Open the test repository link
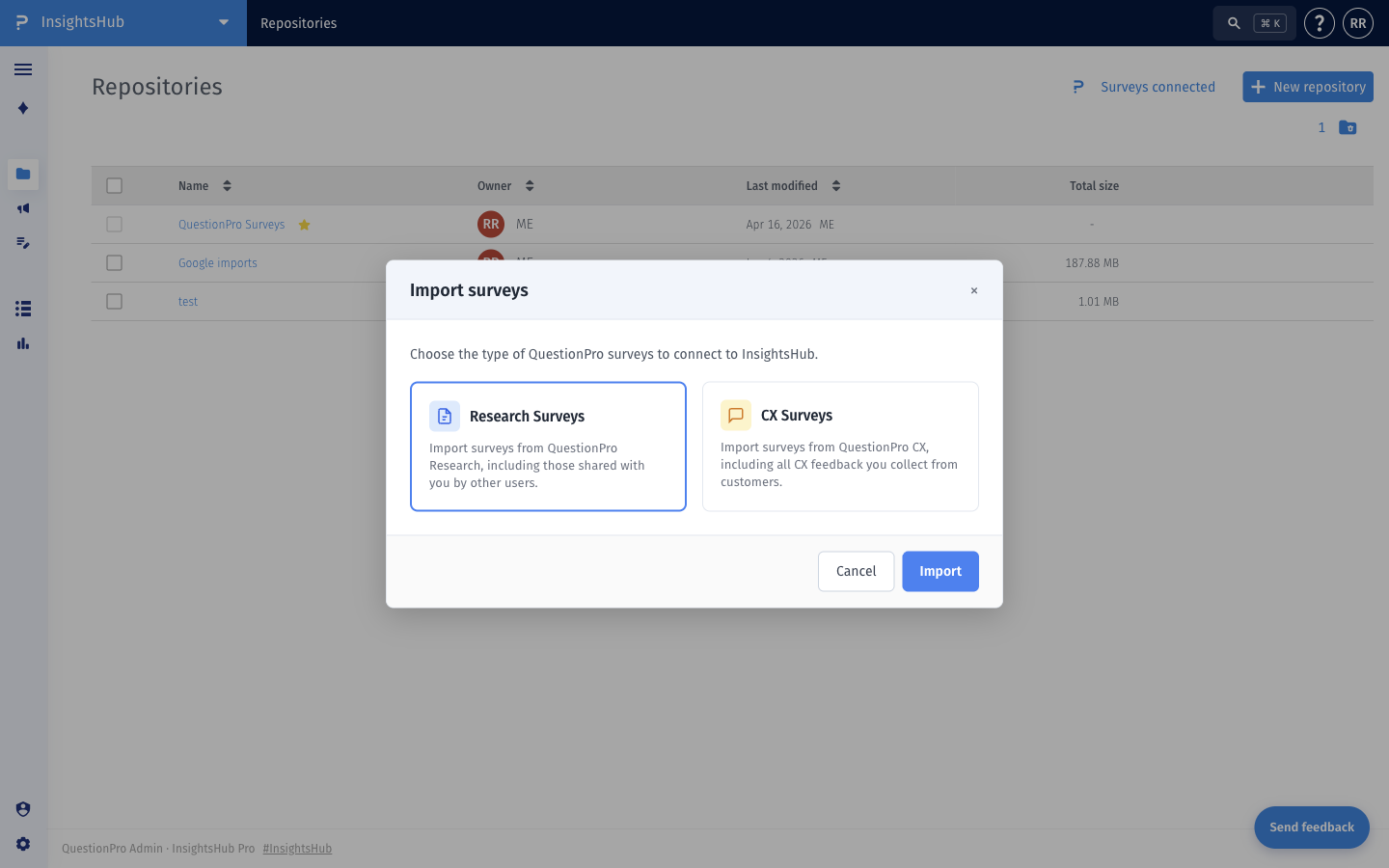This screenshot has width=1389, height=868. click(x=188, y=302)
